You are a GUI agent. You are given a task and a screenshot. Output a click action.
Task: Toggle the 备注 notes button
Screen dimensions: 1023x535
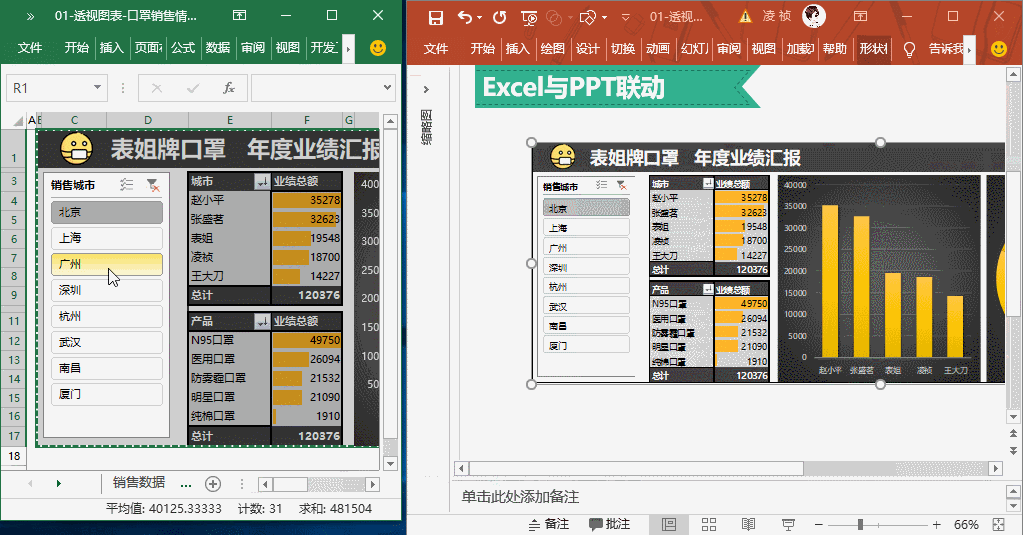(549, 524)
